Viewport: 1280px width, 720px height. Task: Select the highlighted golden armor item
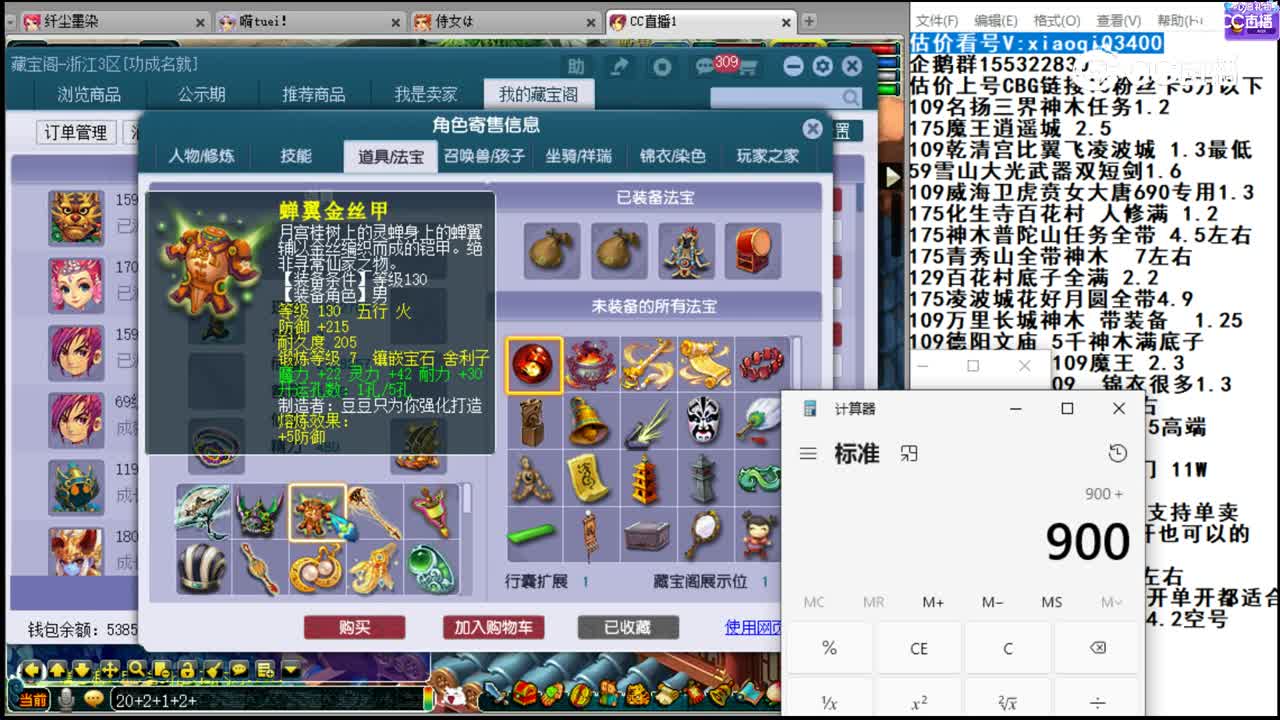(317, 512)
